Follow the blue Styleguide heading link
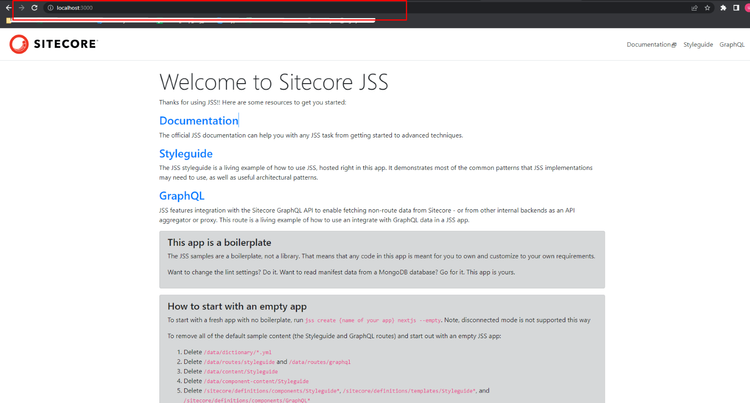 pos(186,153)
